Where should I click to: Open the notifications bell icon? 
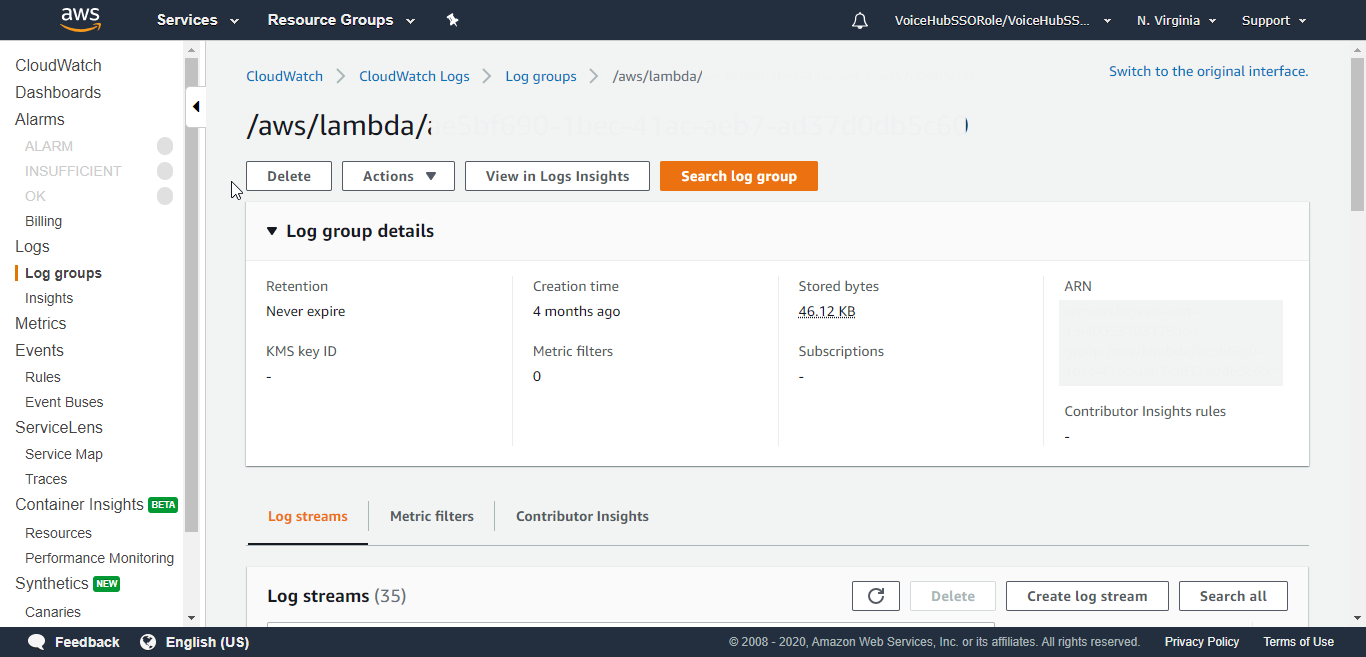pyautogui.click(x=860, y=20)
